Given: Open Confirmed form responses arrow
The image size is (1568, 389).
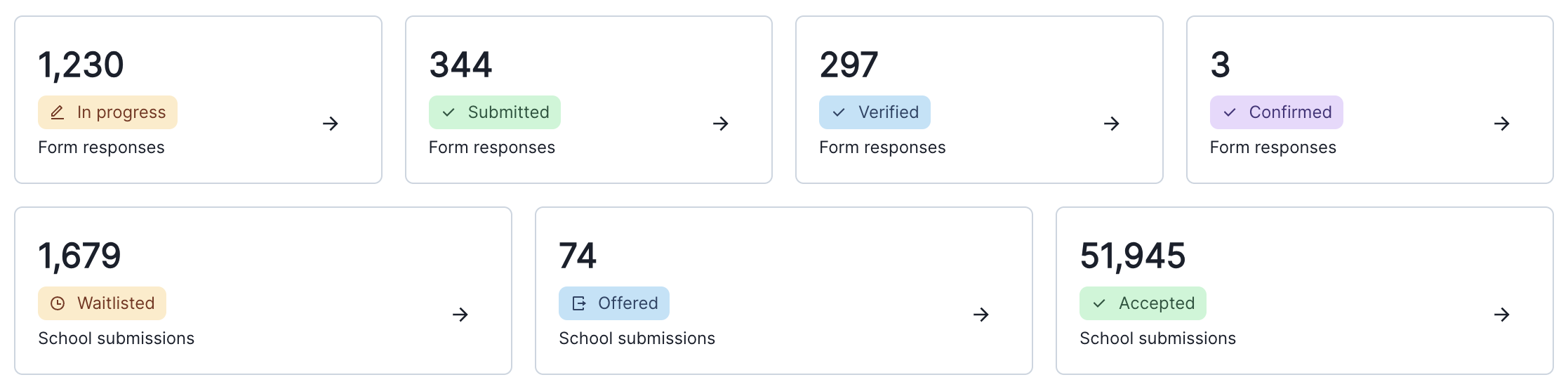Looking at the screenshot, I should click(1501, 124).
